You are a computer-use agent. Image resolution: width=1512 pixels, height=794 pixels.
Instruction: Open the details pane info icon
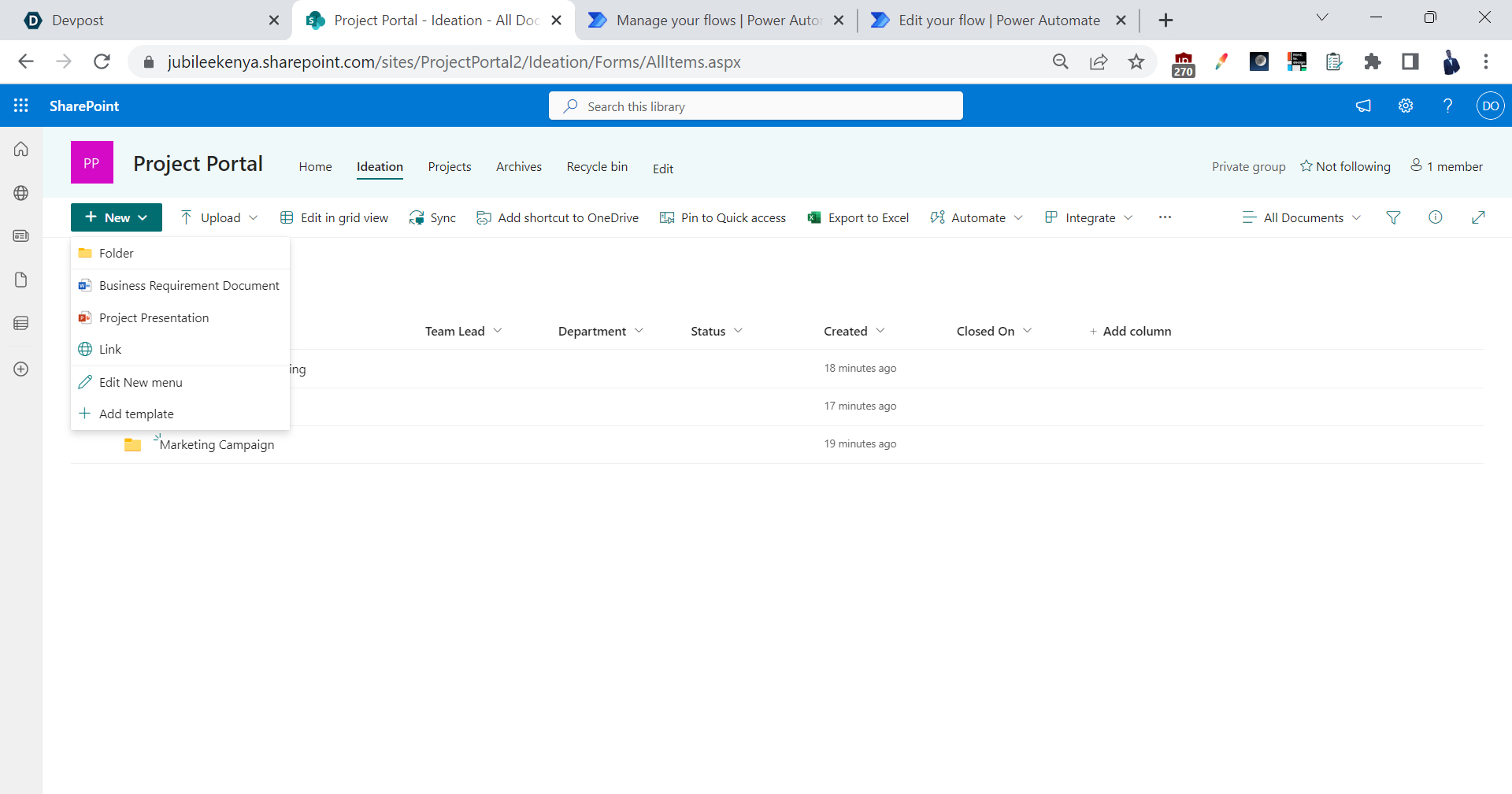click(1436, 217)
